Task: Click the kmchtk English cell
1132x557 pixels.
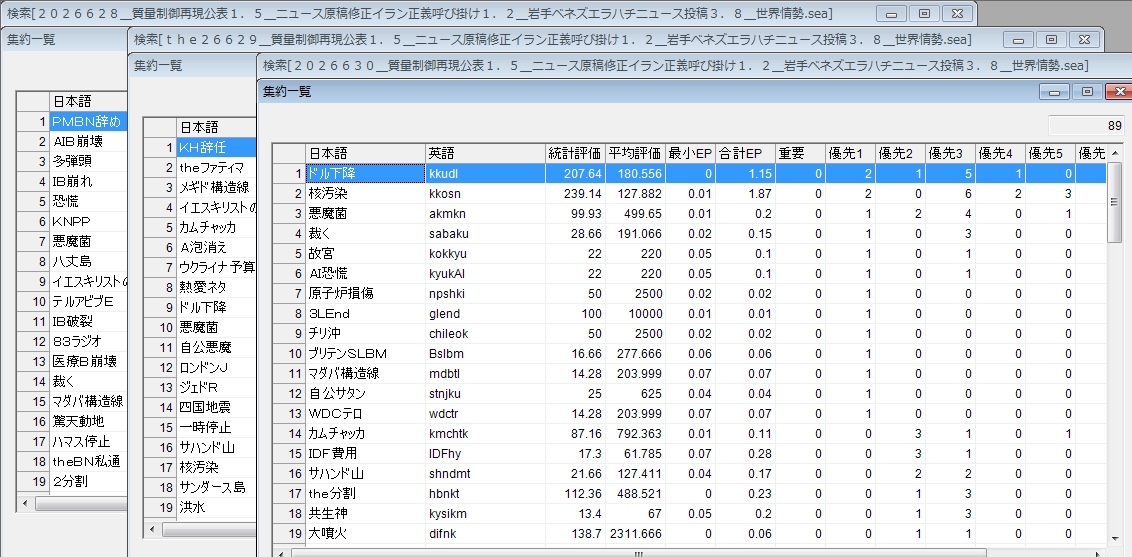Action: pyautogui.click(x=485, y=434)
